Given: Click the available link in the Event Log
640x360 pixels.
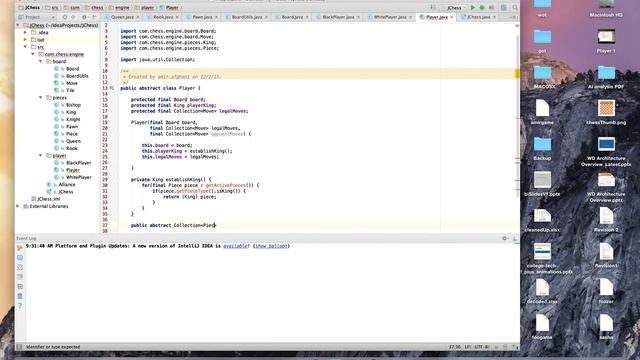Looking at the screenshot, I should [x=236, y=246].
